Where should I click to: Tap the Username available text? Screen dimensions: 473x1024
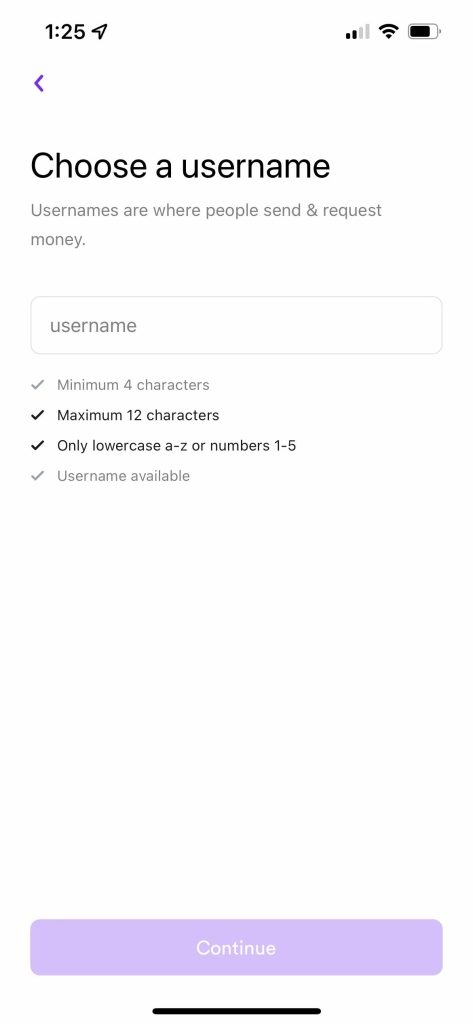click(x=123, y=475)
